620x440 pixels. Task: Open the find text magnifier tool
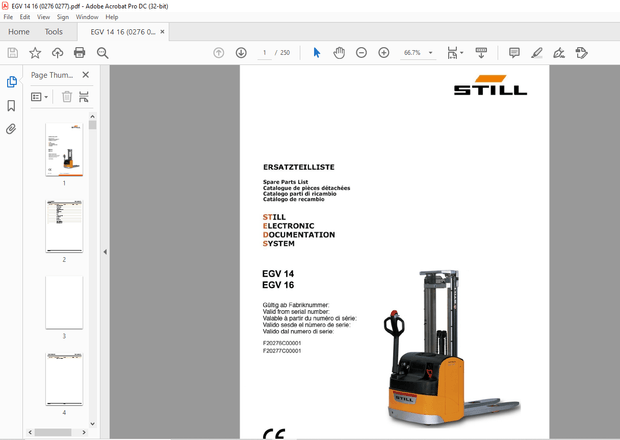coord(102,53)
